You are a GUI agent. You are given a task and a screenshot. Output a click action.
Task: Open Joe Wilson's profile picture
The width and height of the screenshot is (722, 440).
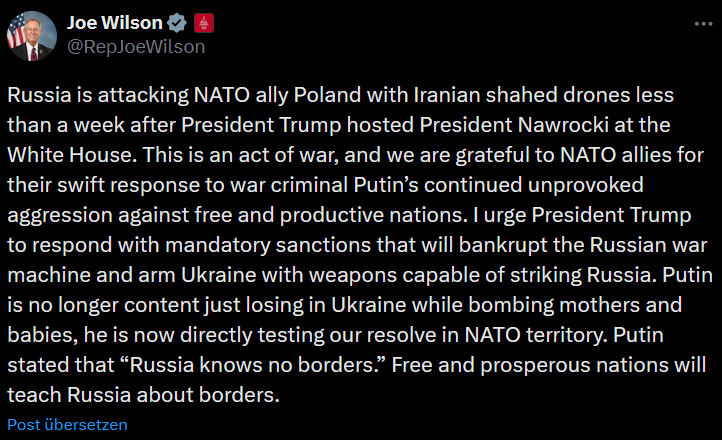tap(32, 36)
